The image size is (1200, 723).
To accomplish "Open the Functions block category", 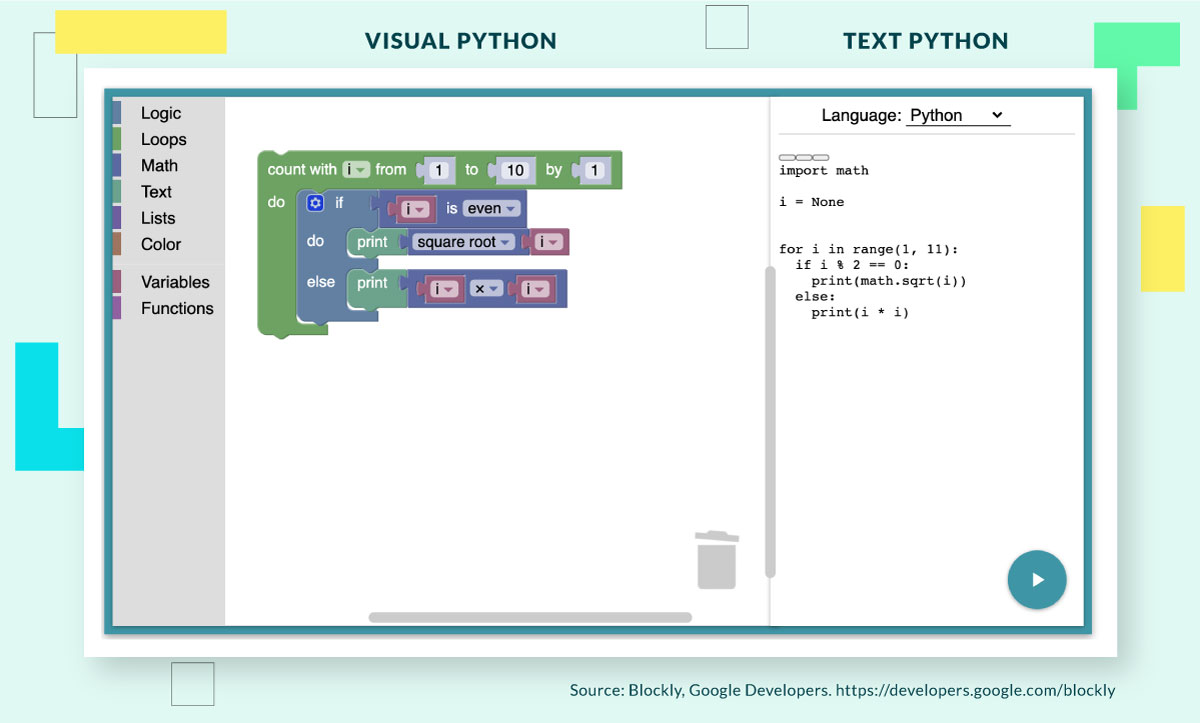I will pyautogui.click(x=177, y=308).
